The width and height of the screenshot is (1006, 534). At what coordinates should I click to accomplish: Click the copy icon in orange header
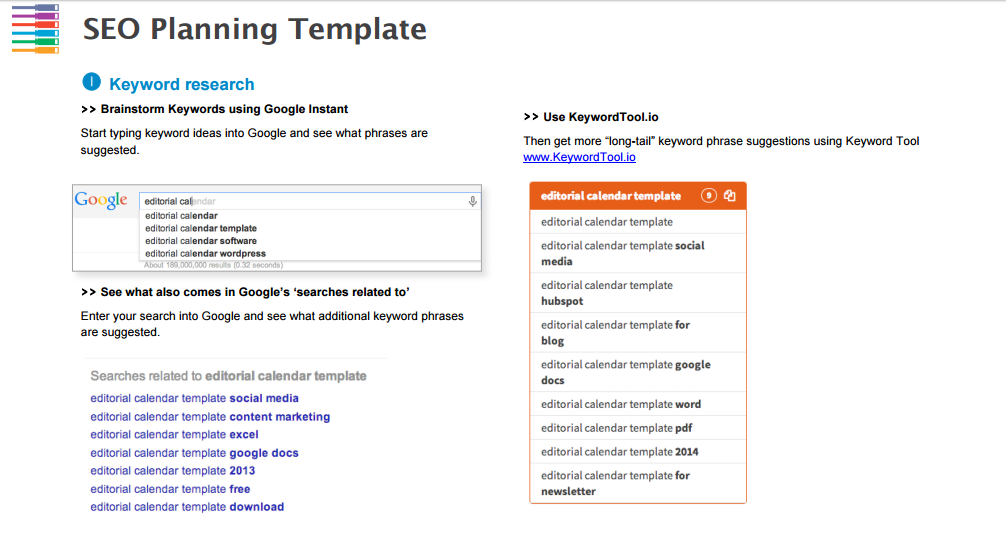pos(730,196)
